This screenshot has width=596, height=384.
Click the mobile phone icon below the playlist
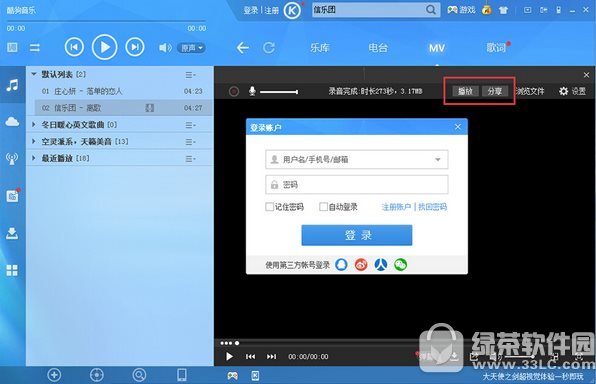point(182,375)
